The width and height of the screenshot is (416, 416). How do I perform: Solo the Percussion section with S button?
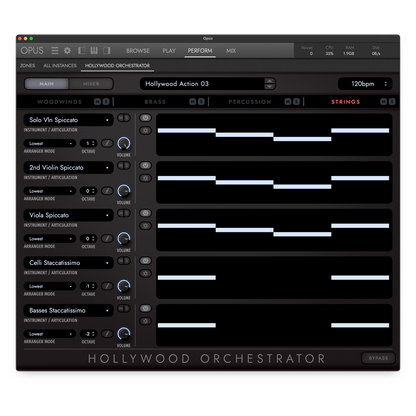pos(296,102)
